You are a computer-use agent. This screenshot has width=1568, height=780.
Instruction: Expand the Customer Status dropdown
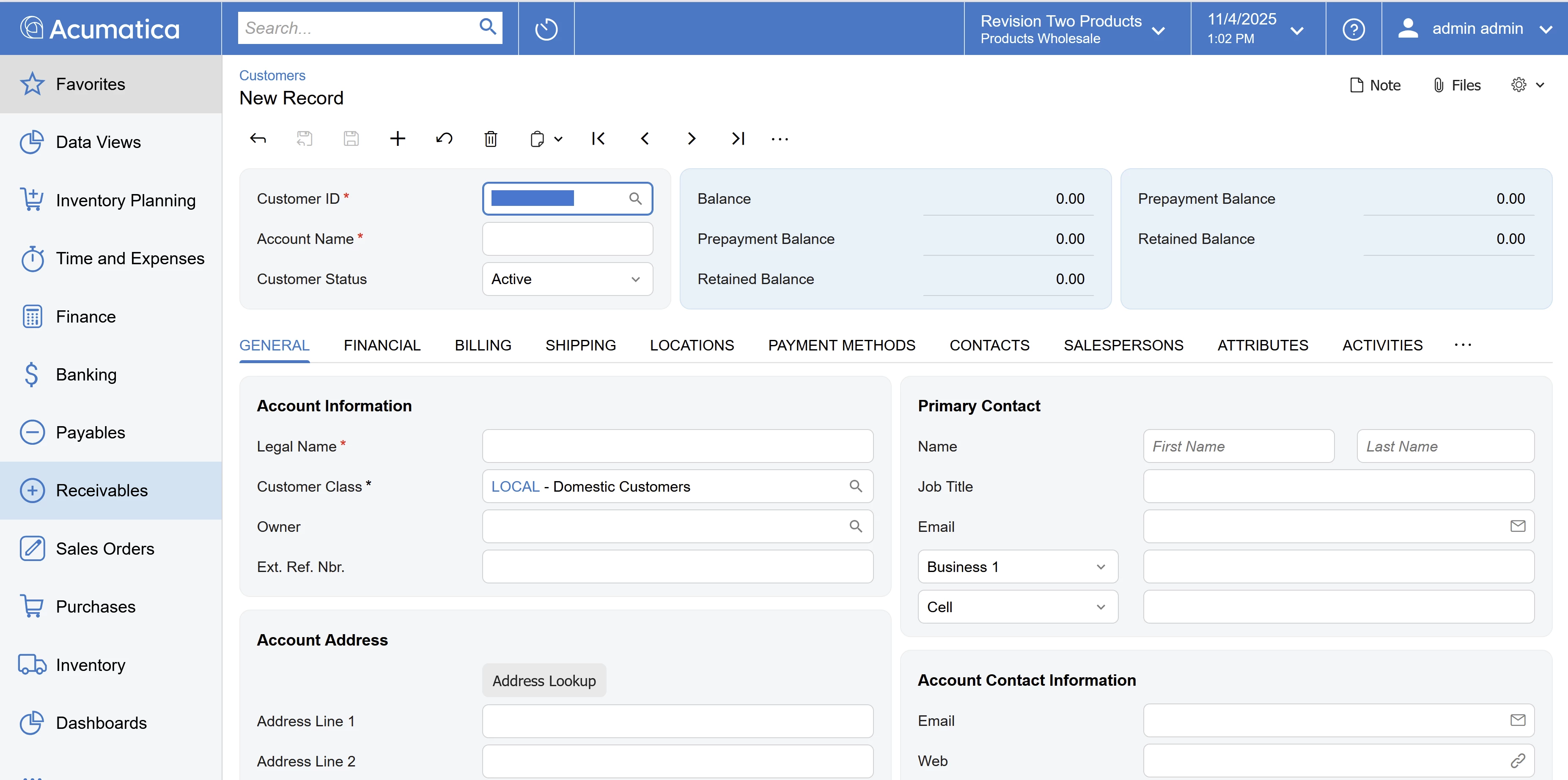[x=567, y=279]
